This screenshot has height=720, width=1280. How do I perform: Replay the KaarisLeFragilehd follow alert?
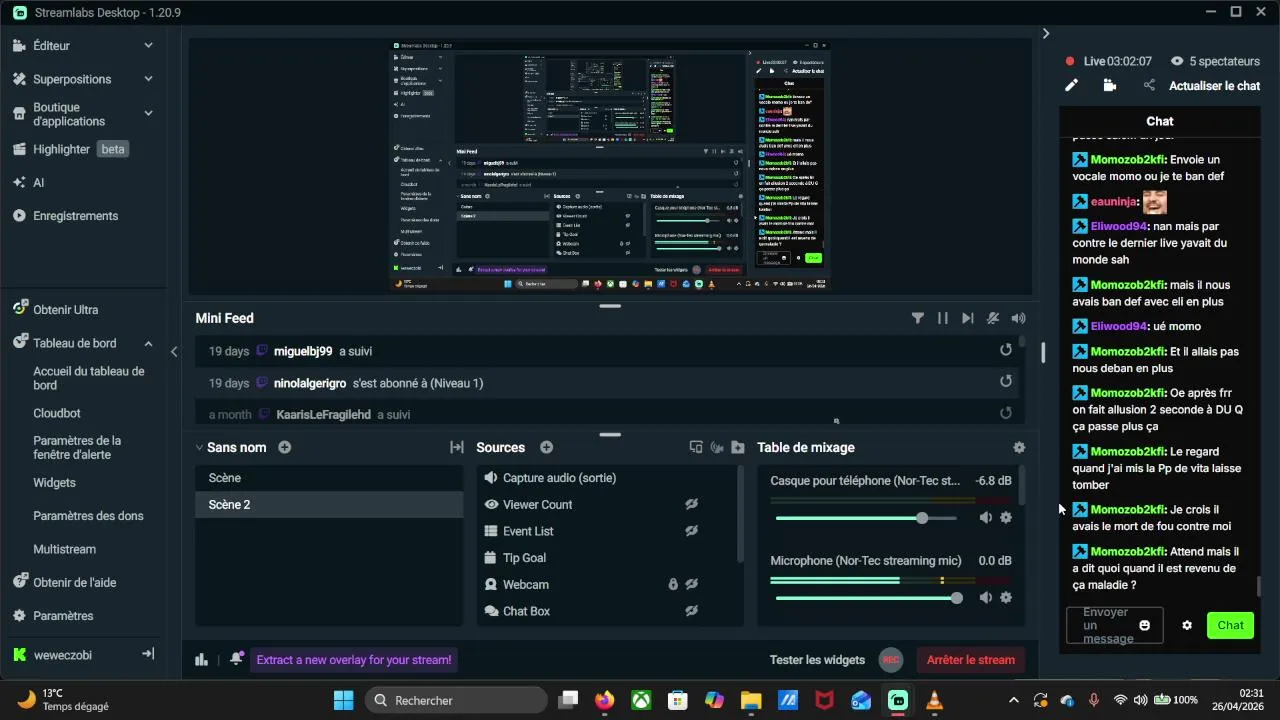click(1006, 412)
